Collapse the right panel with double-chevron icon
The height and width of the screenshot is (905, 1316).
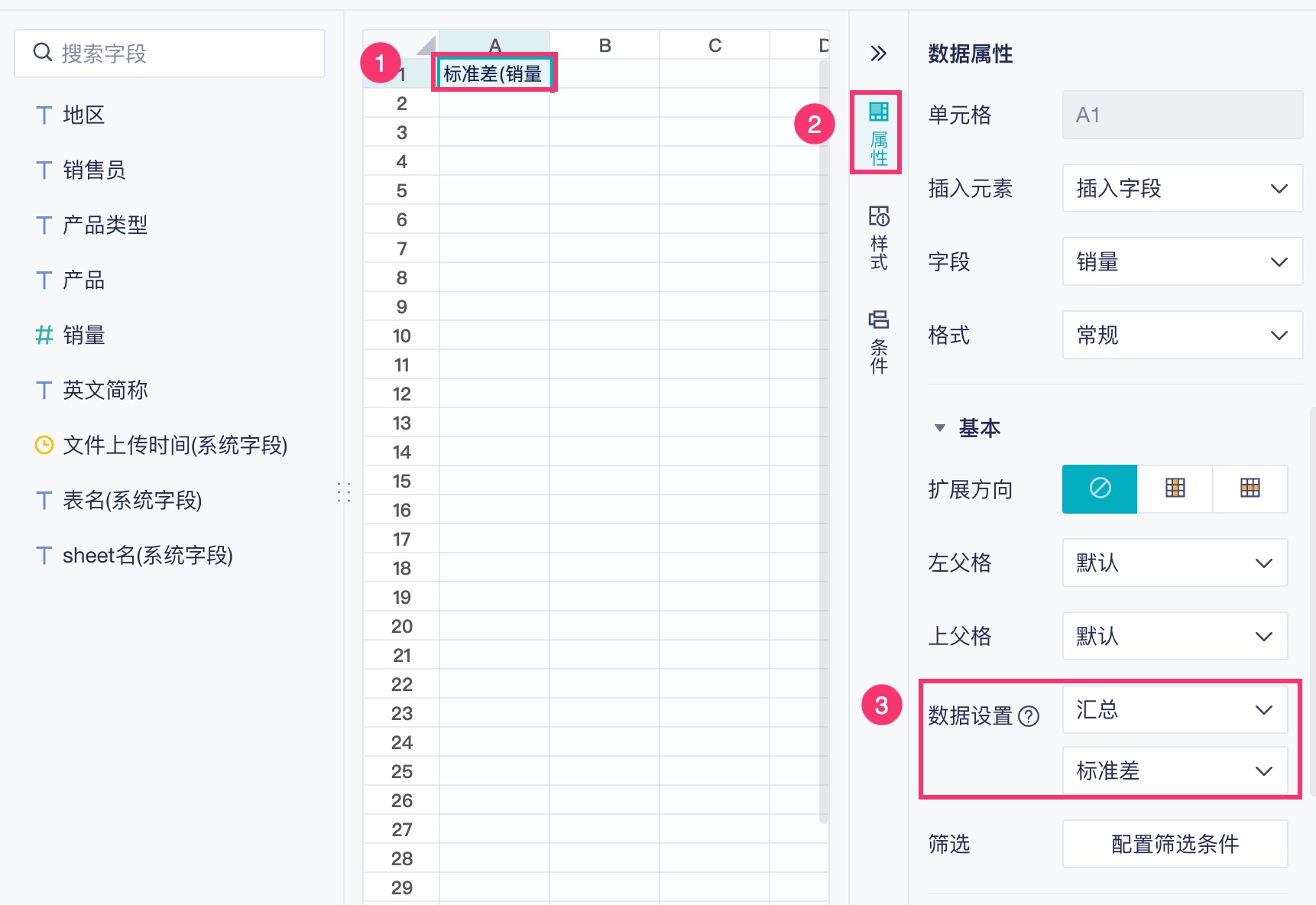(878, 54)
